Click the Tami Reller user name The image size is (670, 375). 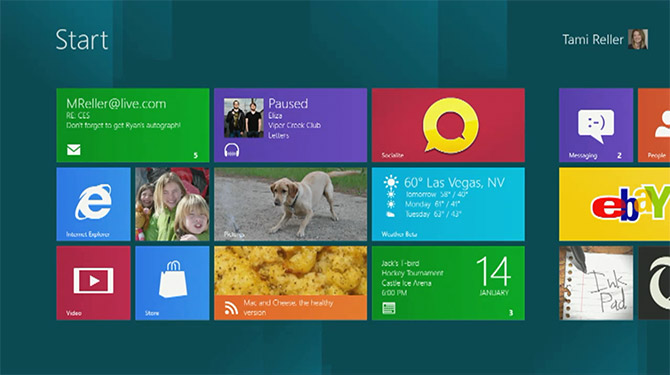click(x=593, y=40)
